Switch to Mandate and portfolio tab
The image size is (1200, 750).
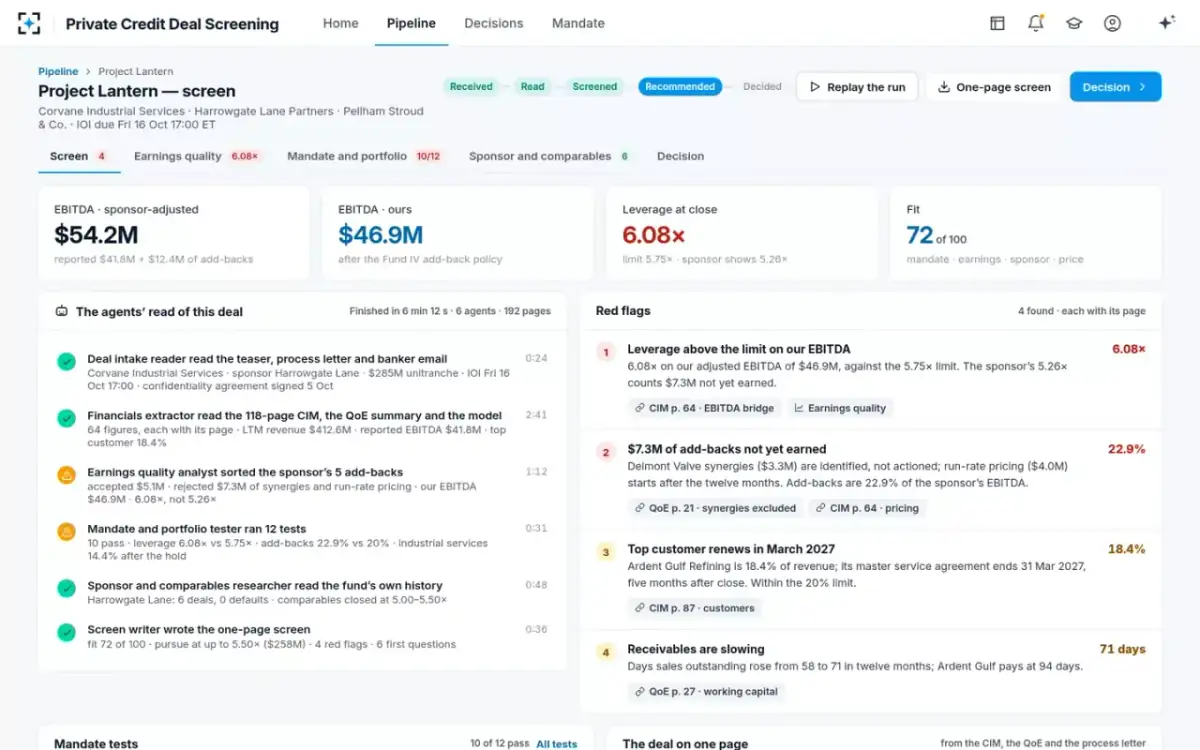pos(364,156)
